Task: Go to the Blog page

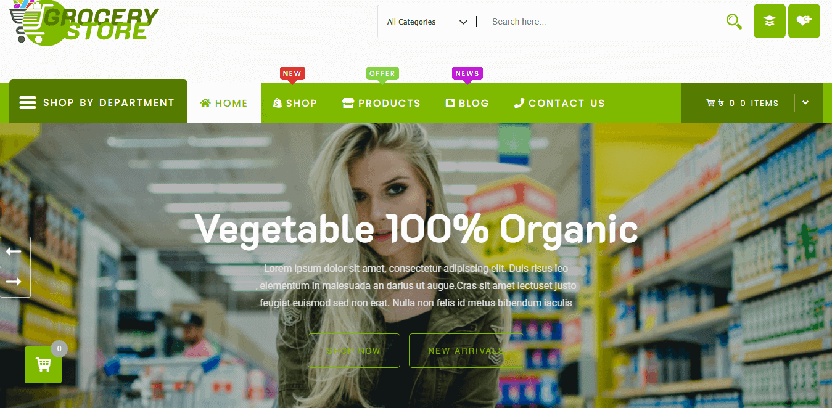Action: 467,103
